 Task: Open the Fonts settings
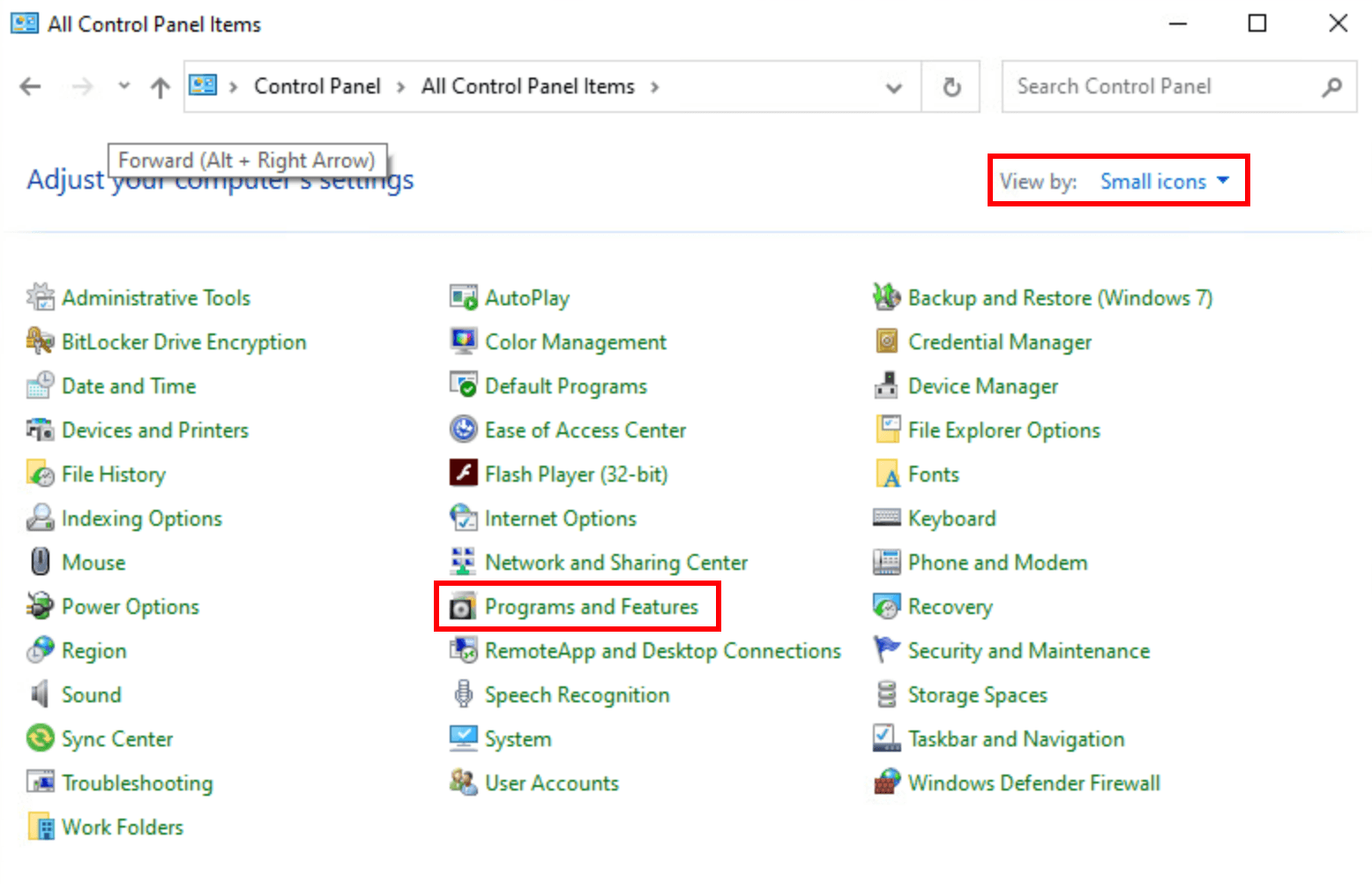tap(933, 474)
